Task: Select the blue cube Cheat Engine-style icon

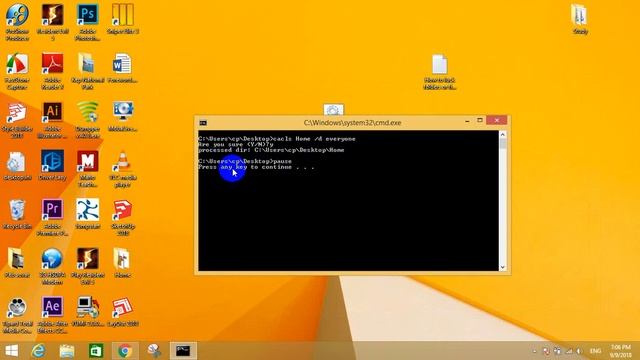Action: [52, 161]
